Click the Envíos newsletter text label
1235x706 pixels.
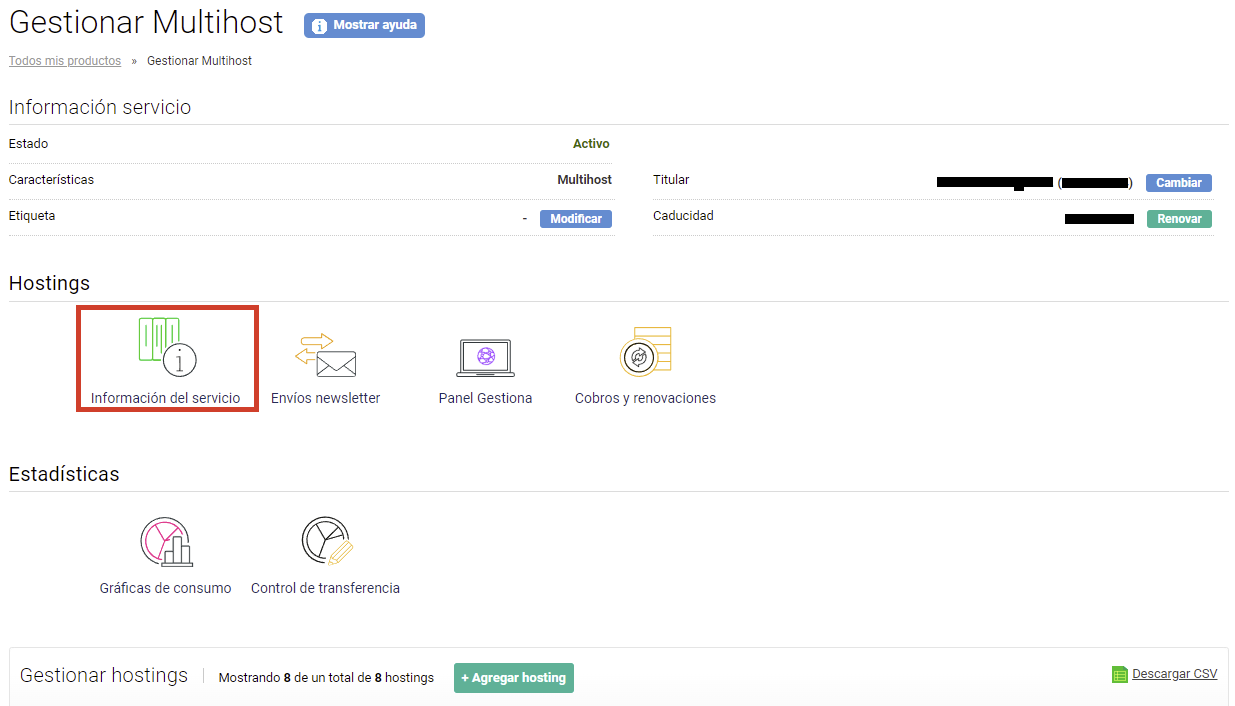click(x=326, y=398)
